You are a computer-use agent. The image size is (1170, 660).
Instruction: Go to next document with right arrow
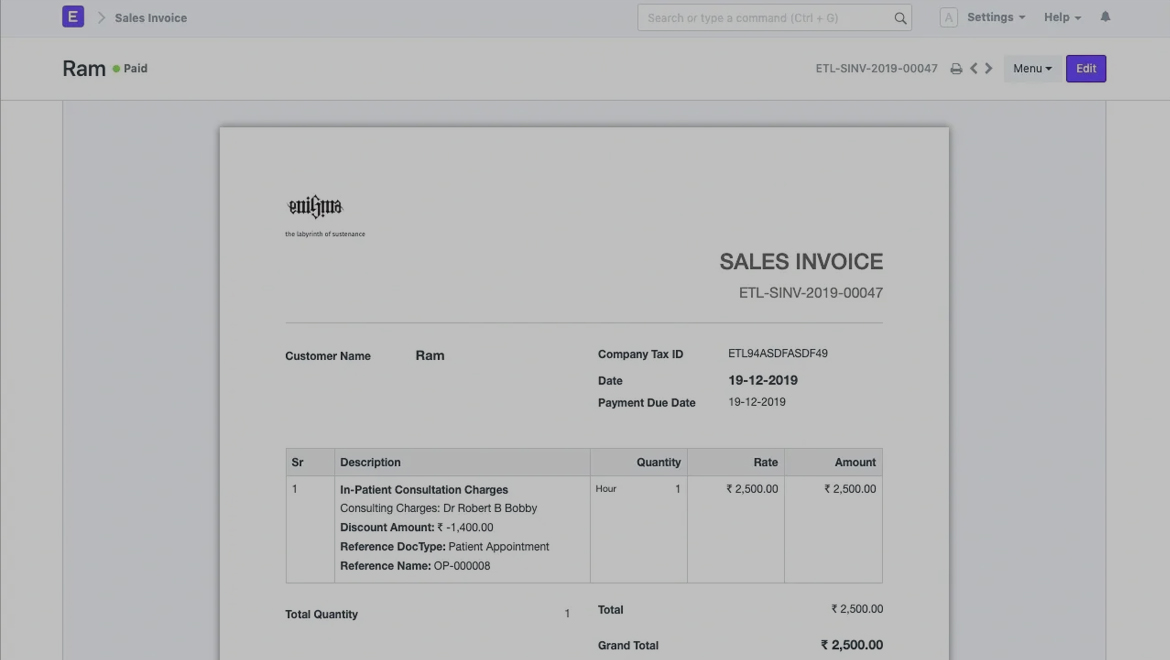tap(989, 69)
